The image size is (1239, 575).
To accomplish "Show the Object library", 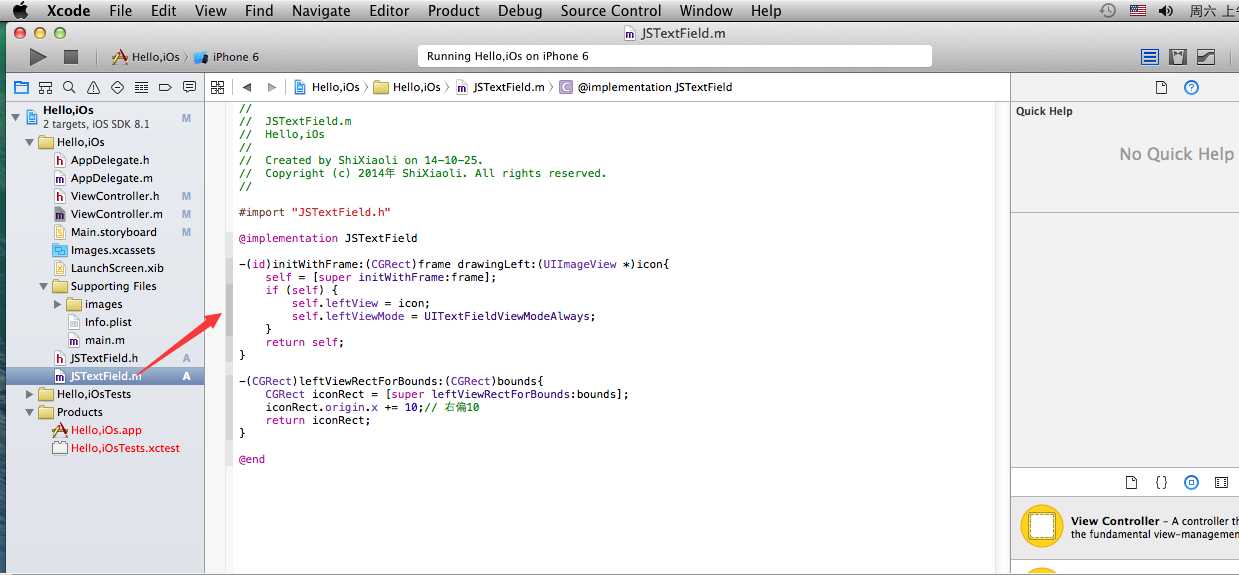I will 1191,482.
